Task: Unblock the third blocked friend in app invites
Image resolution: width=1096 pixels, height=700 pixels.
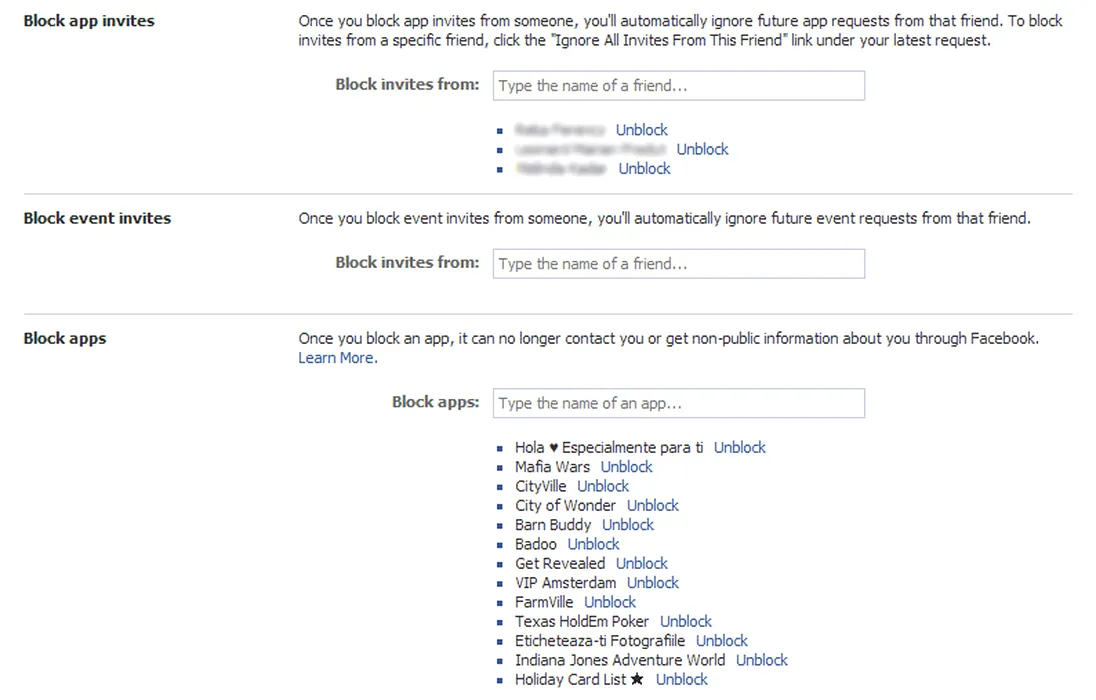Action: (644, 169)
